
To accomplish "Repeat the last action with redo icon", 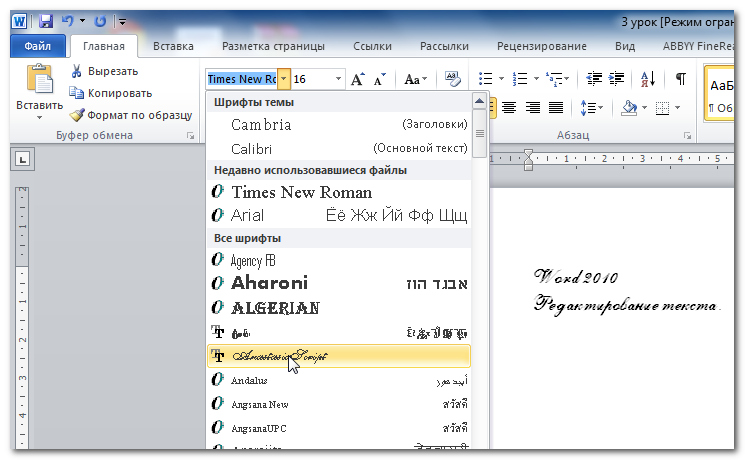I will tap(100, 21).
